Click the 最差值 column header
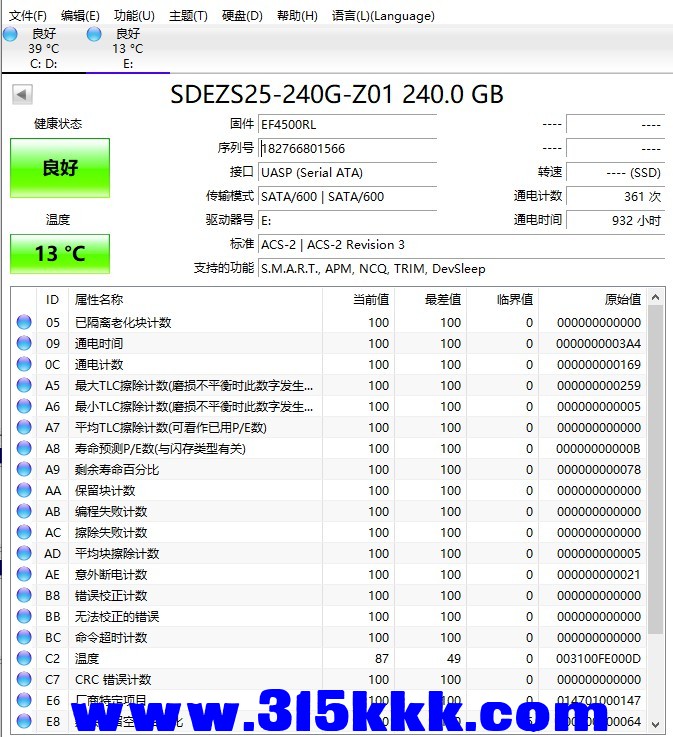The width and height of the screenshot is (673, 737). point(430,299)
